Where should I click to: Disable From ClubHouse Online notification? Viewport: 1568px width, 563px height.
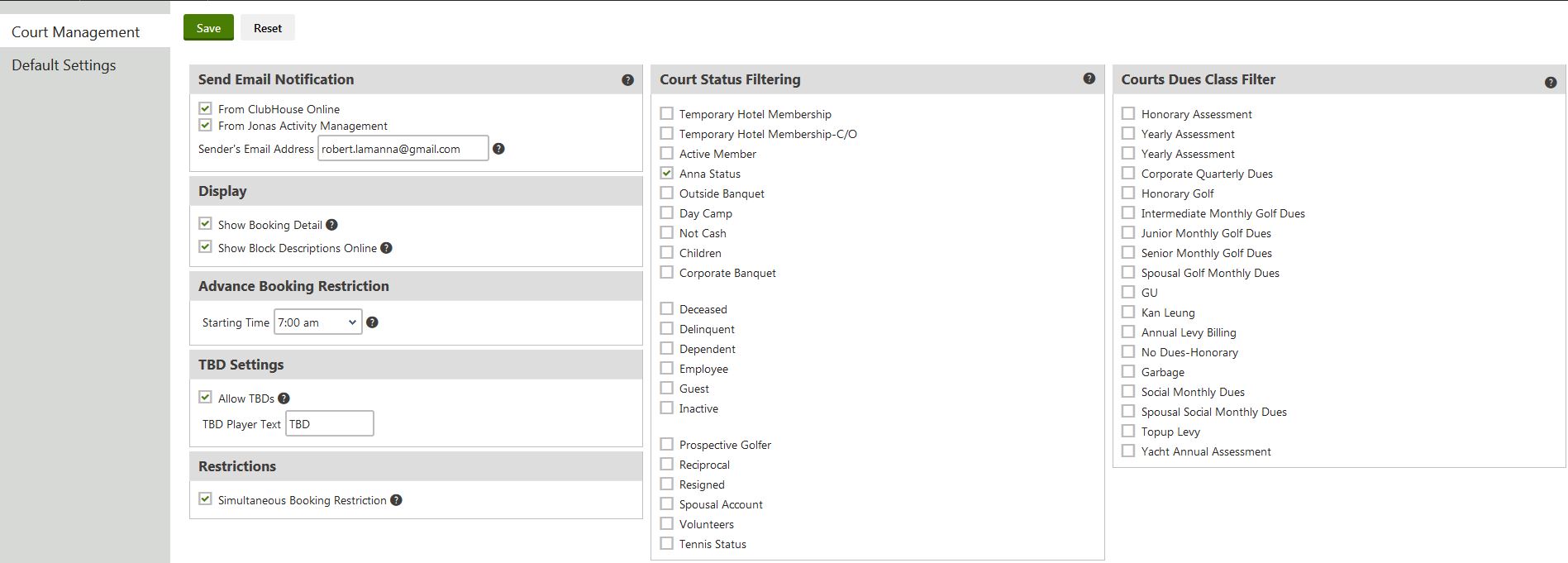click(206, 108)
